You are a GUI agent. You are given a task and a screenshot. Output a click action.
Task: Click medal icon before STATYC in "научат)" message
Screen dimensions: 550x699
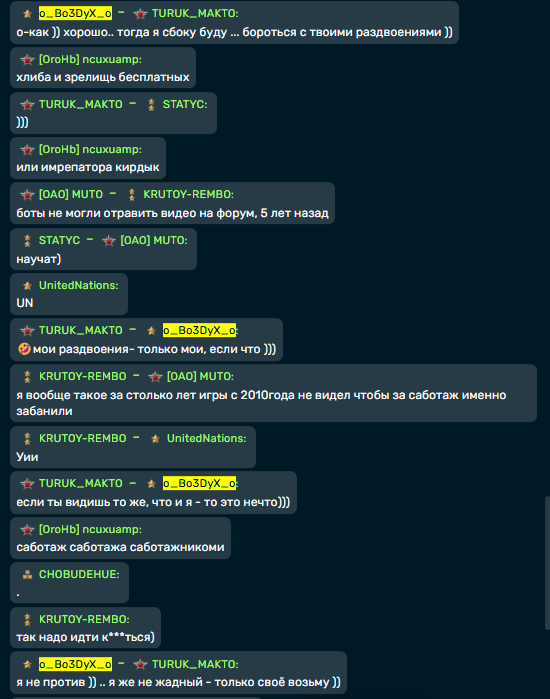click(27, 241)
